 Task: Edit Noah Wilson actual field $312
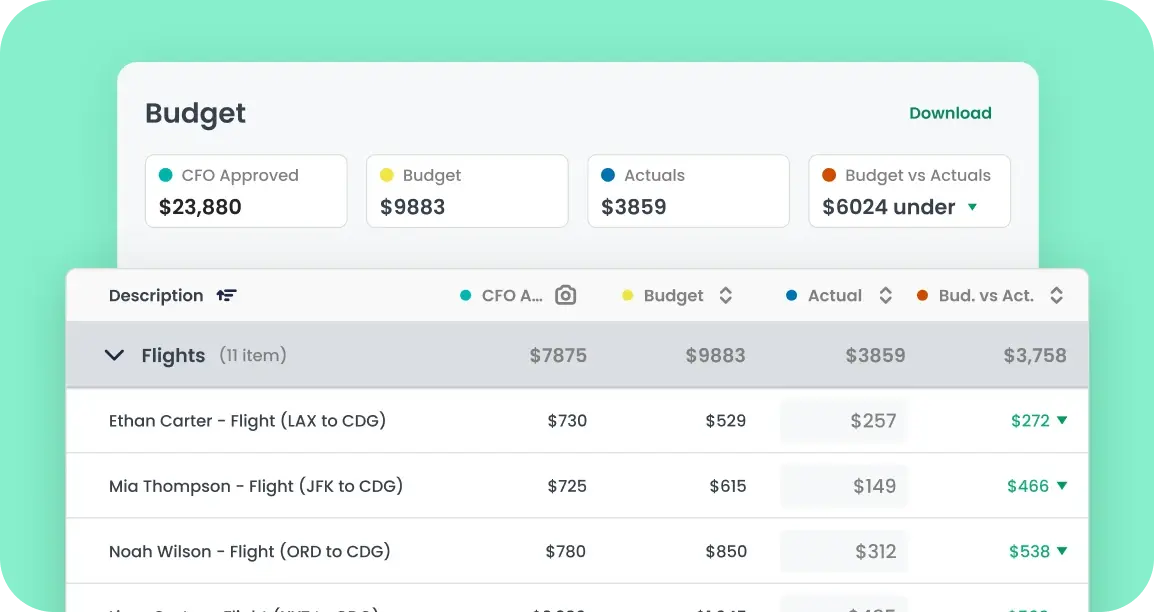point(844,552)
